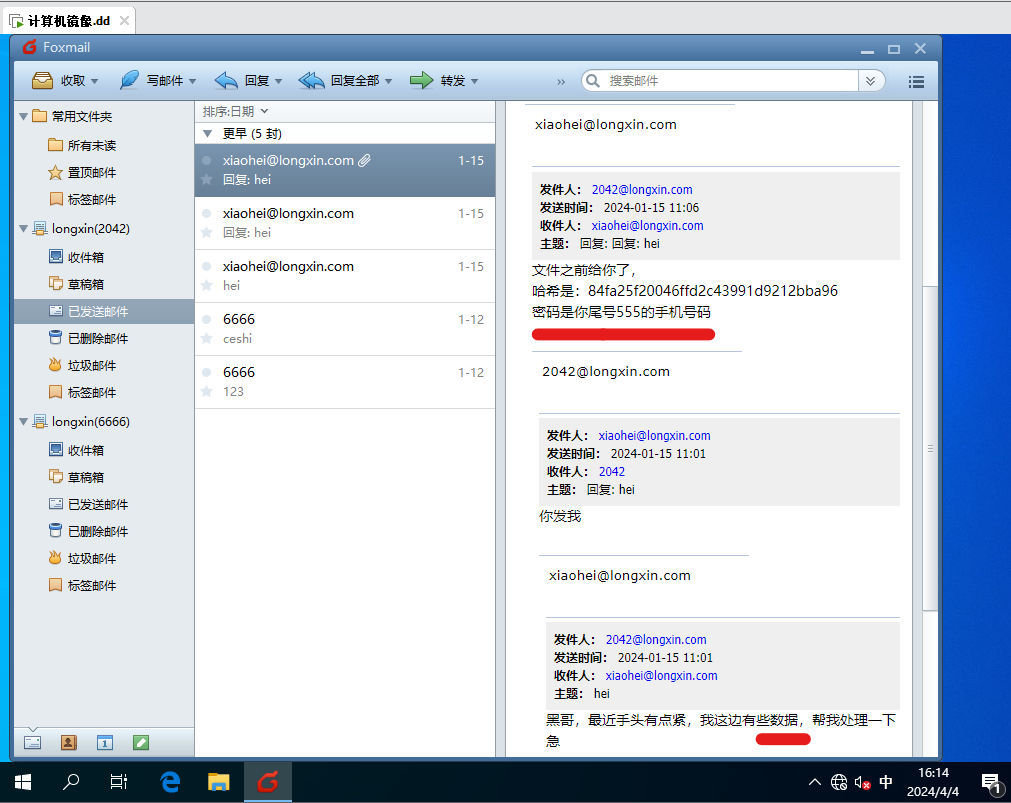Close the 计算机镜像.dd tab

124,21
